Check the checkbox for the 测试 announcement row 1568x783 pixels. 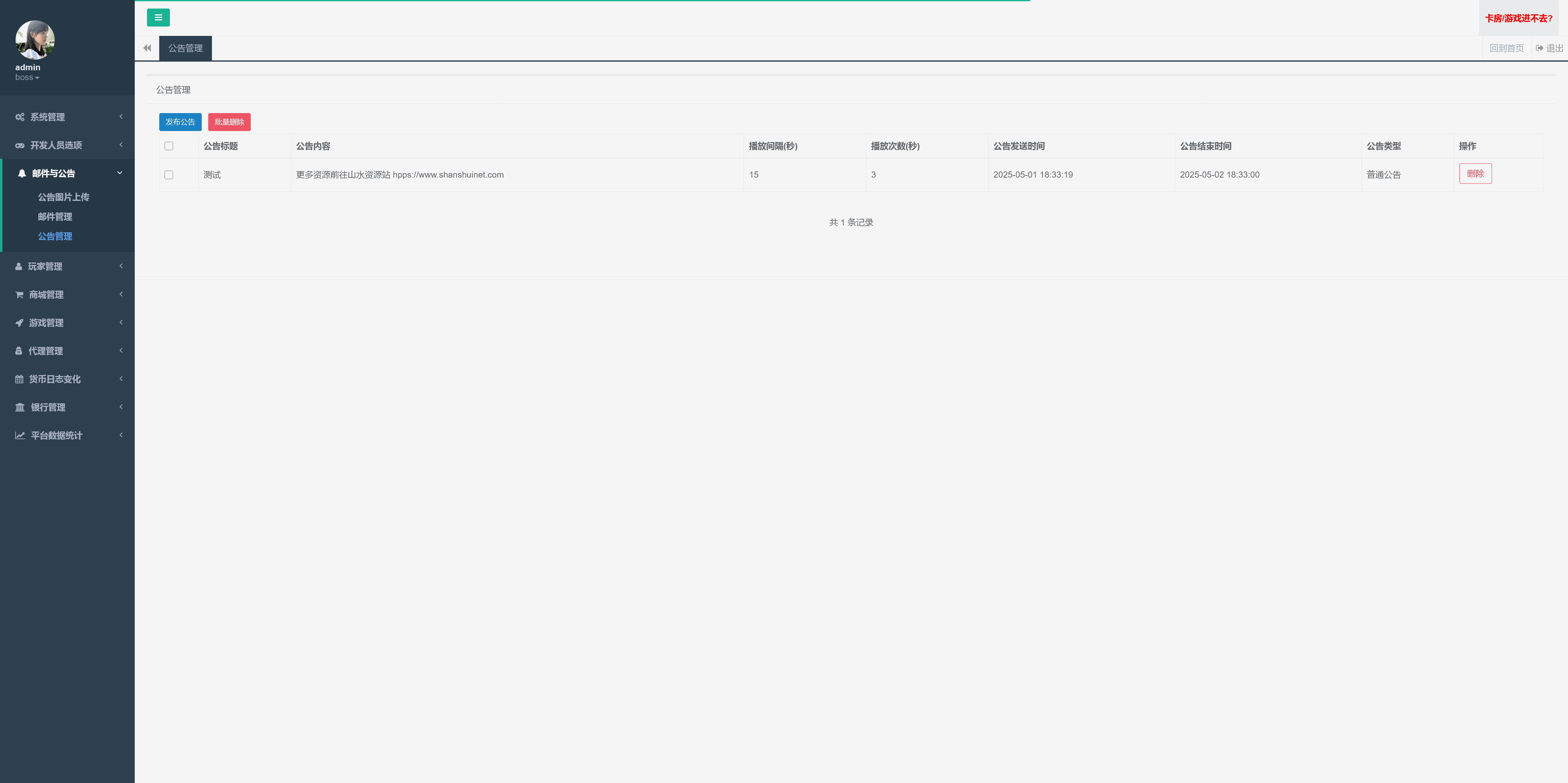[x=169, y=175]
